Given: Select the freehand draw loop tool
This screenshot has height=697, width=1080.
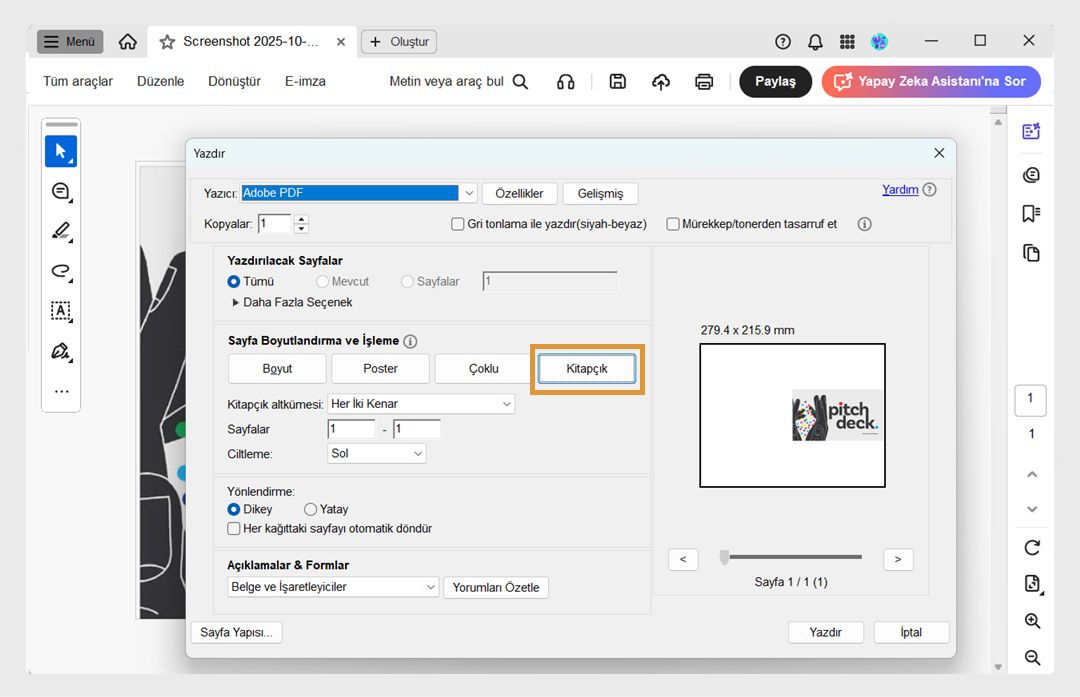Looking at the screenshot, I should (61, 271).
